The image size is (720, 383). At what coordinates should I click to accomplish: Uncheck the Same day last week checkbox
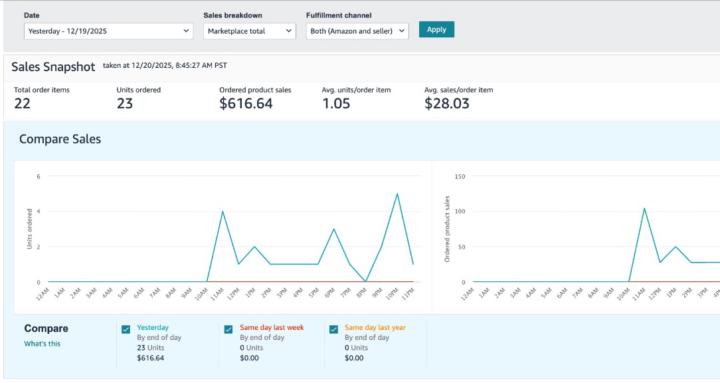pyautogui.click(x=228, y=329)
